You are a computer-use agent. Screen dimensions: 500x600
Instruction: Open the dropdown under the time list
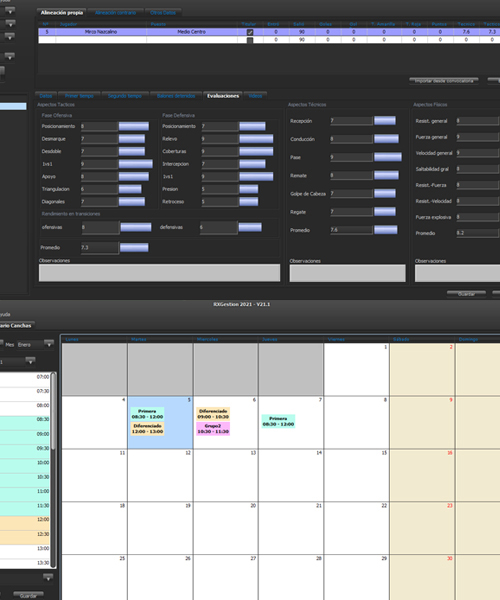pyautogui.click(x=48, y=577)
